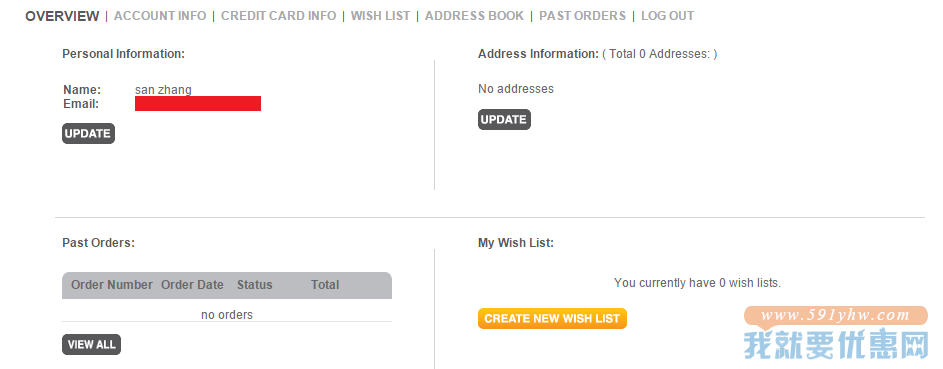
Task: Click the redacted email field
Action: (198, 104)
